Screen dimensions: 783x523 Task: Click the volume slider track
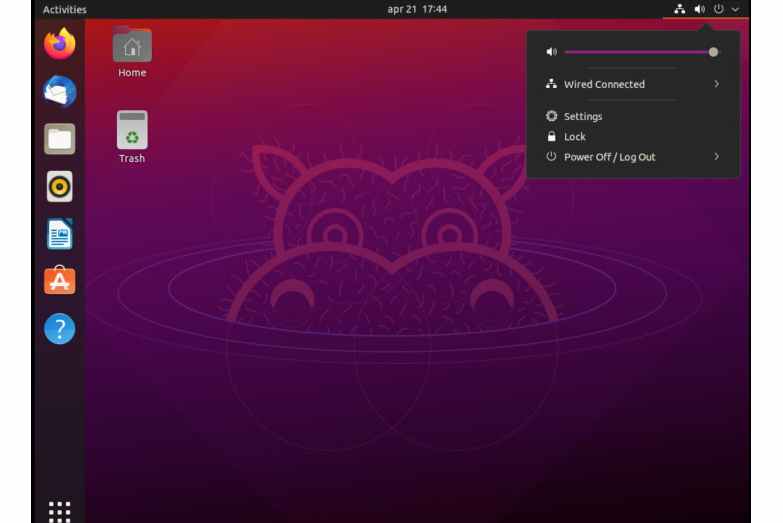point(638,52)
